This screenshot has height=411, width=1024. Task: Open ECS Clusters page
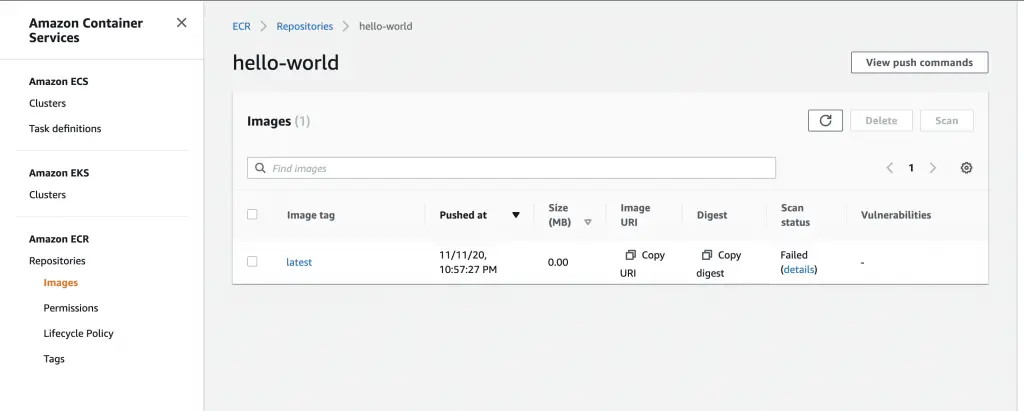[x=48, y=103]
